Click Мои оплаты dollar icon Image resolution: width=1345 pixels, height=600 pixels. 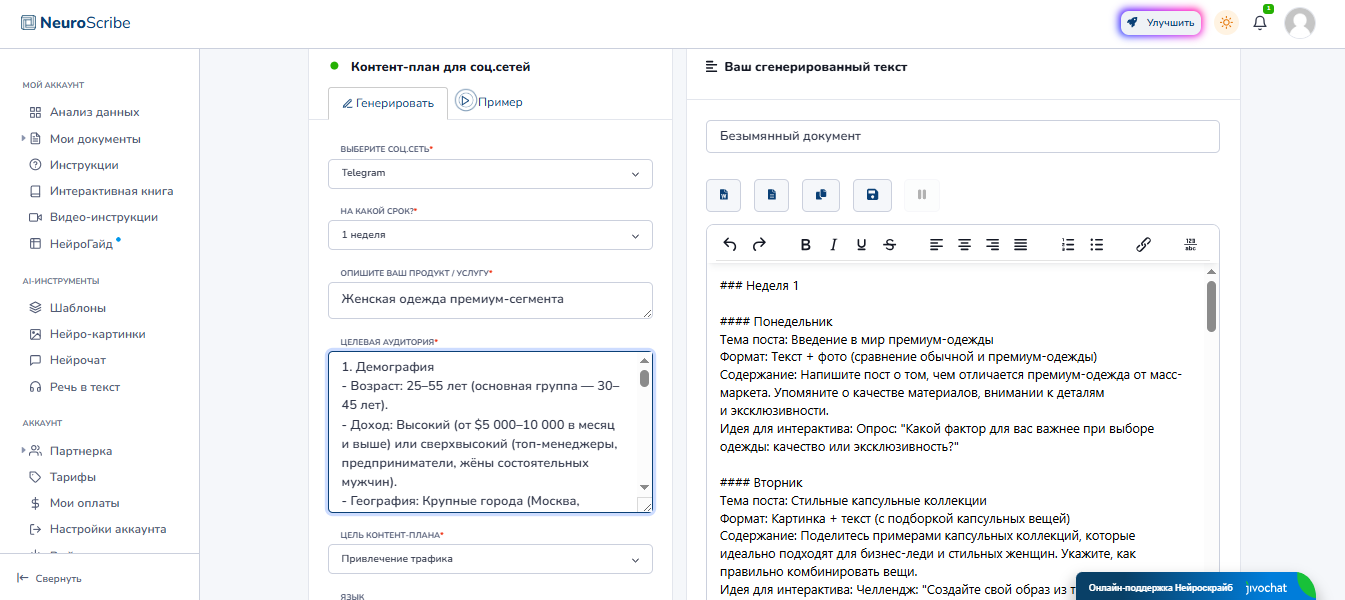35,503
